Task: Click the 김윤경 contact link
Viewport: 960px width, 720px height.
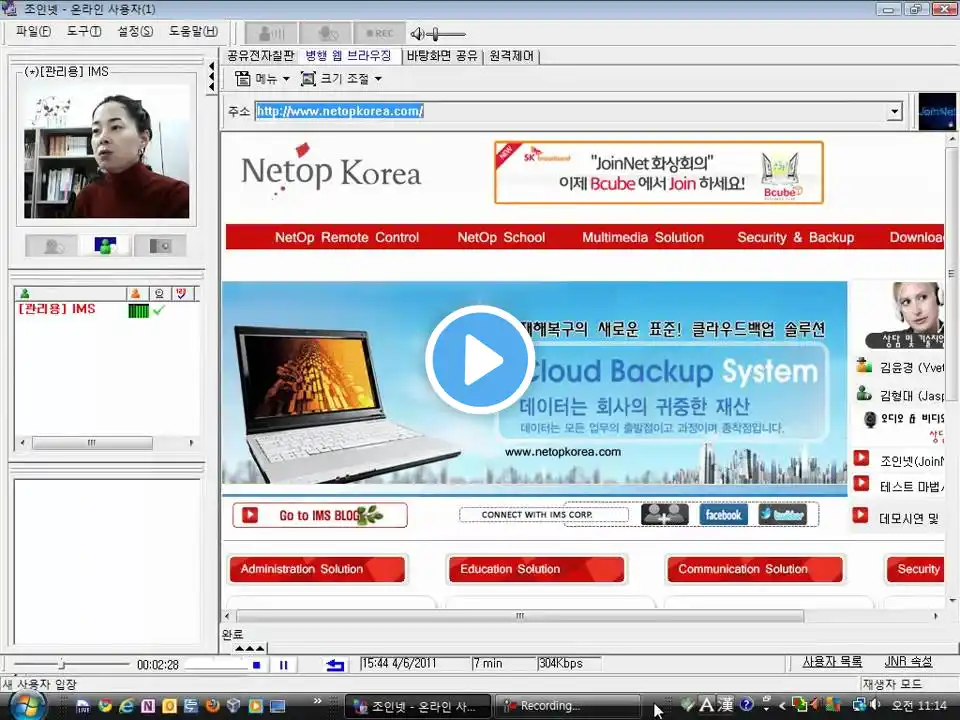Action: click(x=911, y=367)
